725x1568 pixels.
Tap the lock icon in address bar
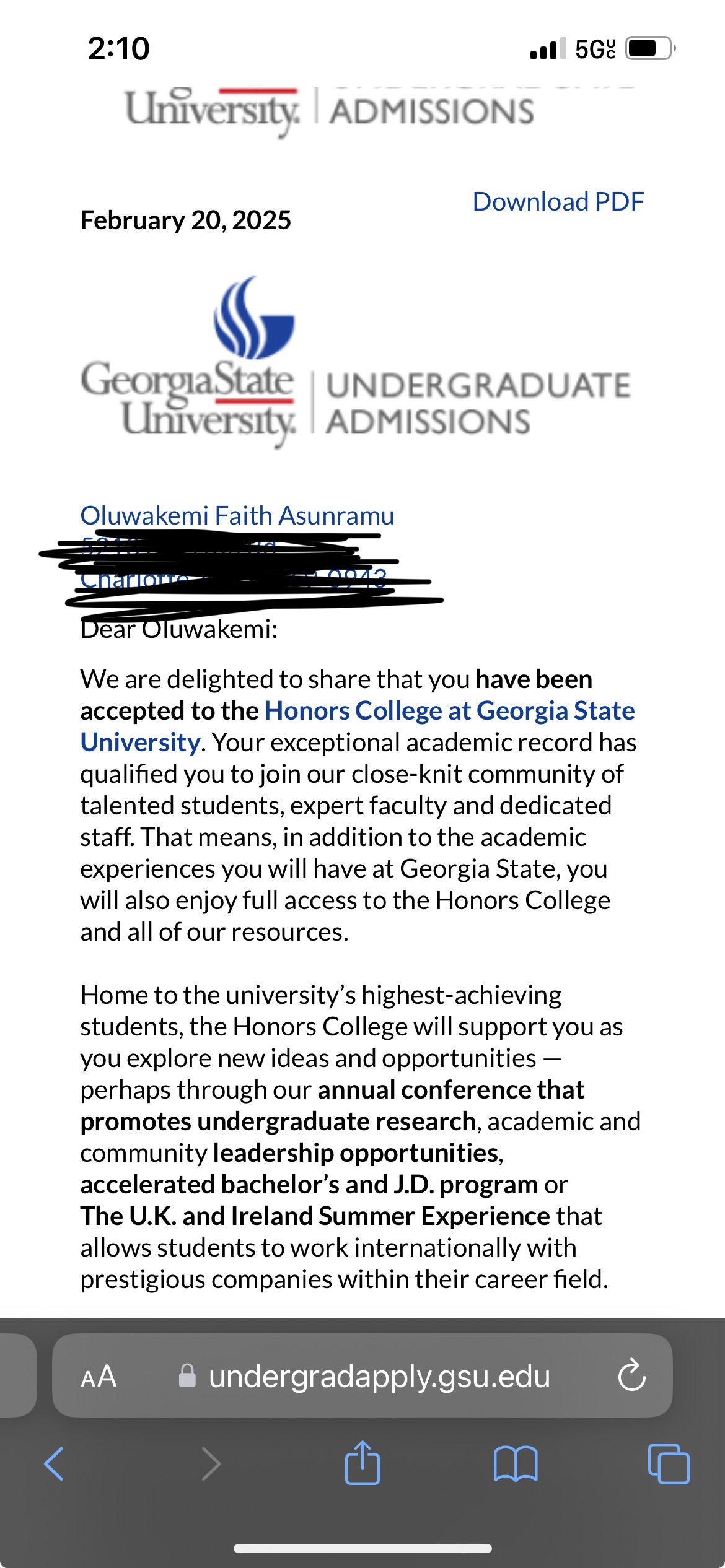click(x=187, y=1376)
